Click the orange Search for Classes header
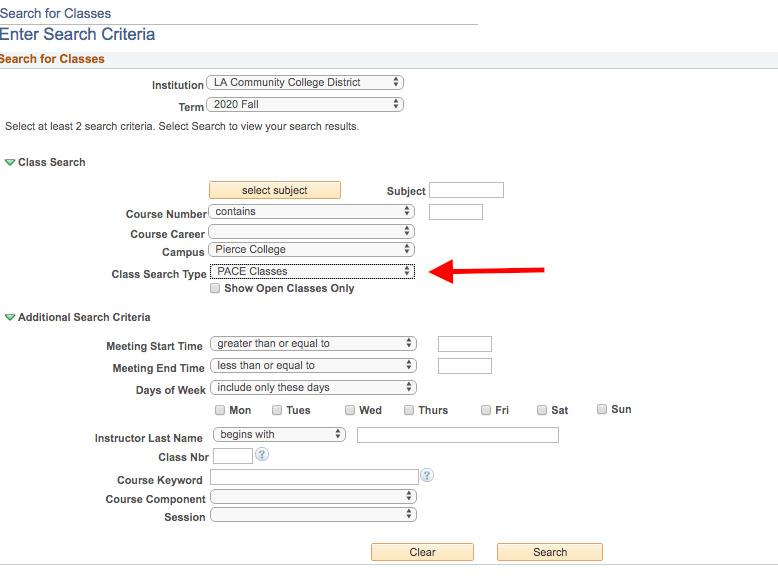Screen dimensions: 778x578 click(x=52, y=59)
